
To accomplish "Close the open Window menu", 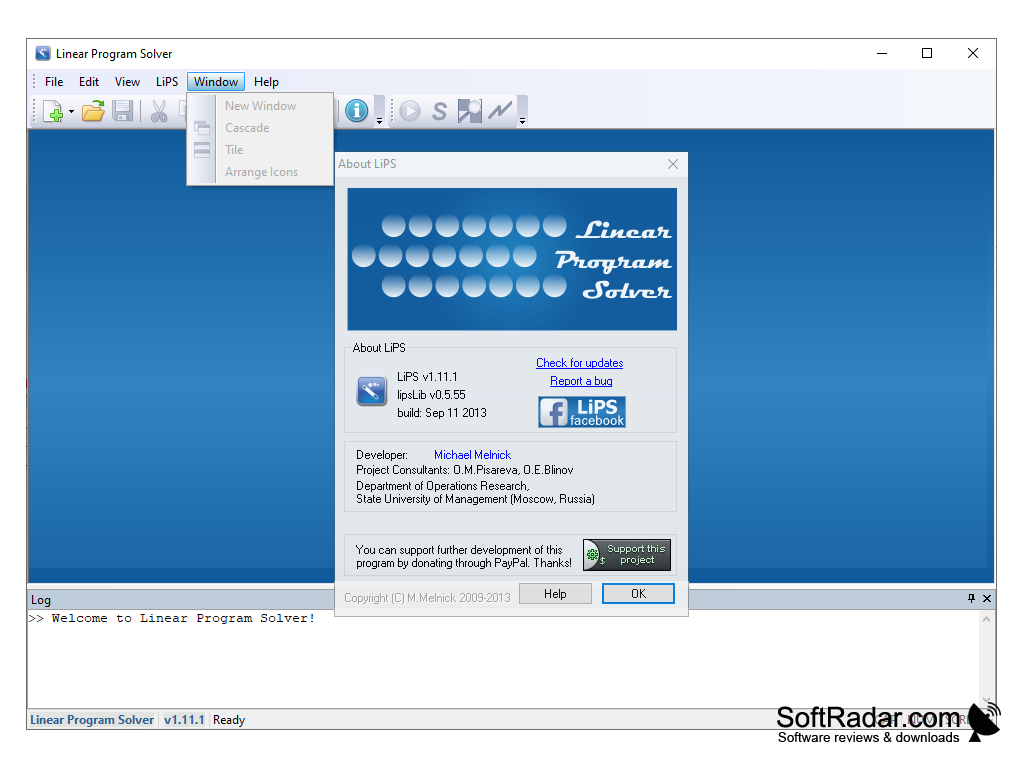I will 216,82.
